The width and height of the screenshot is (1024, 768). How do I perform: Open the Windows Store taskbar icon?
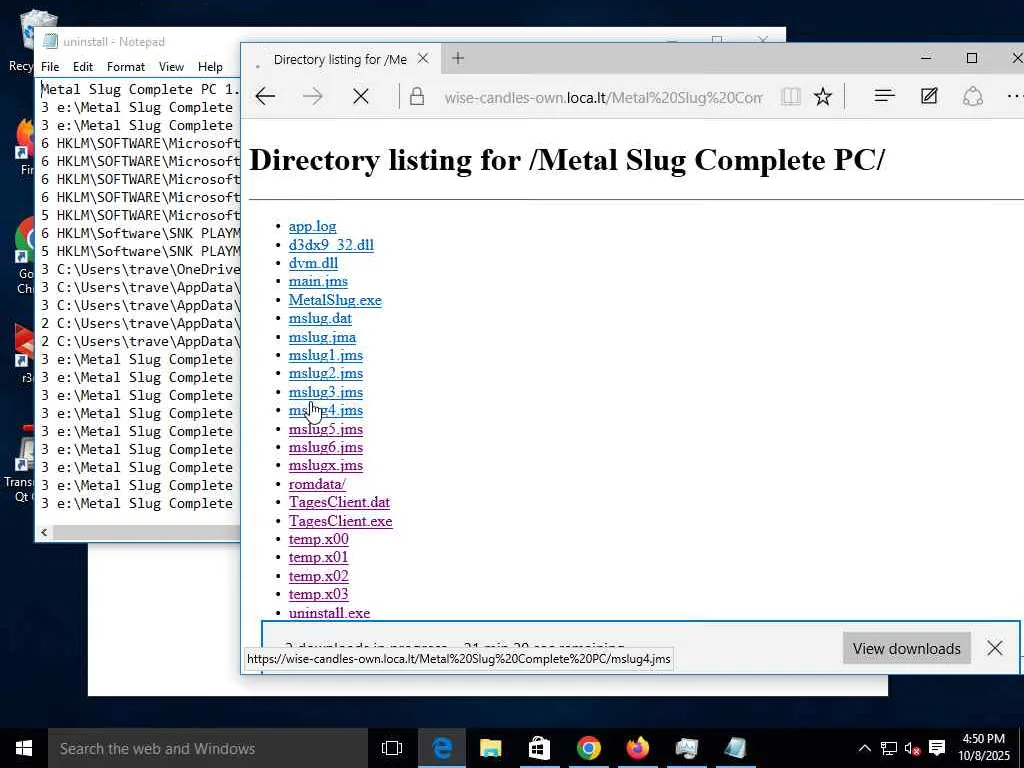[539, 748]
